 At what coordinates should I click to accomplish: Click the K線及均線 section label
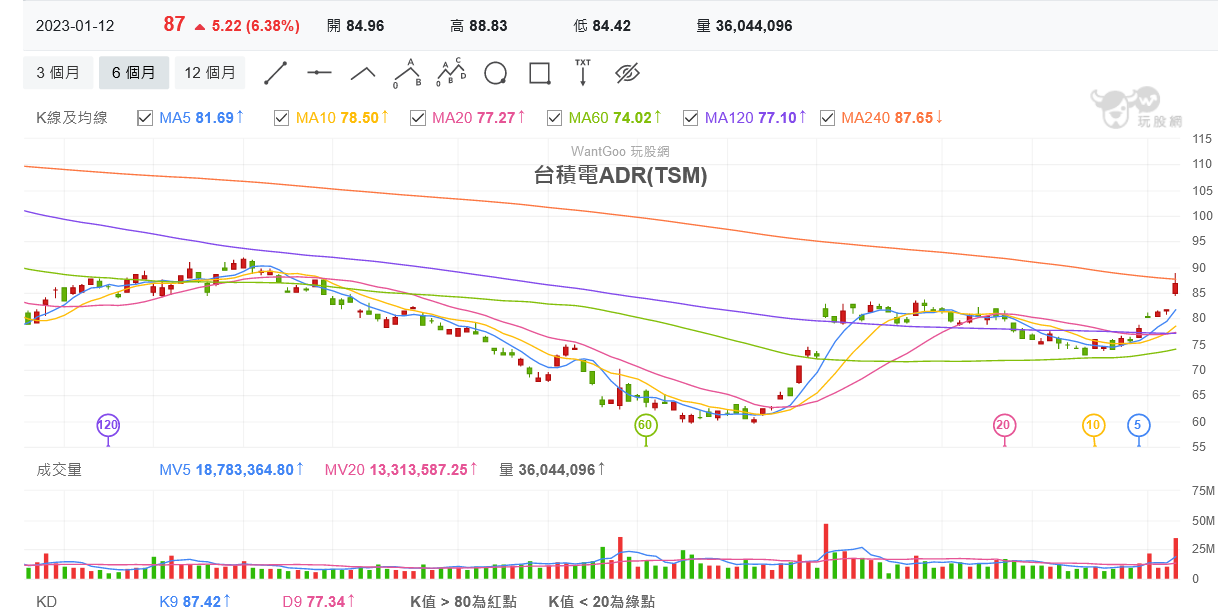point(72,118)
